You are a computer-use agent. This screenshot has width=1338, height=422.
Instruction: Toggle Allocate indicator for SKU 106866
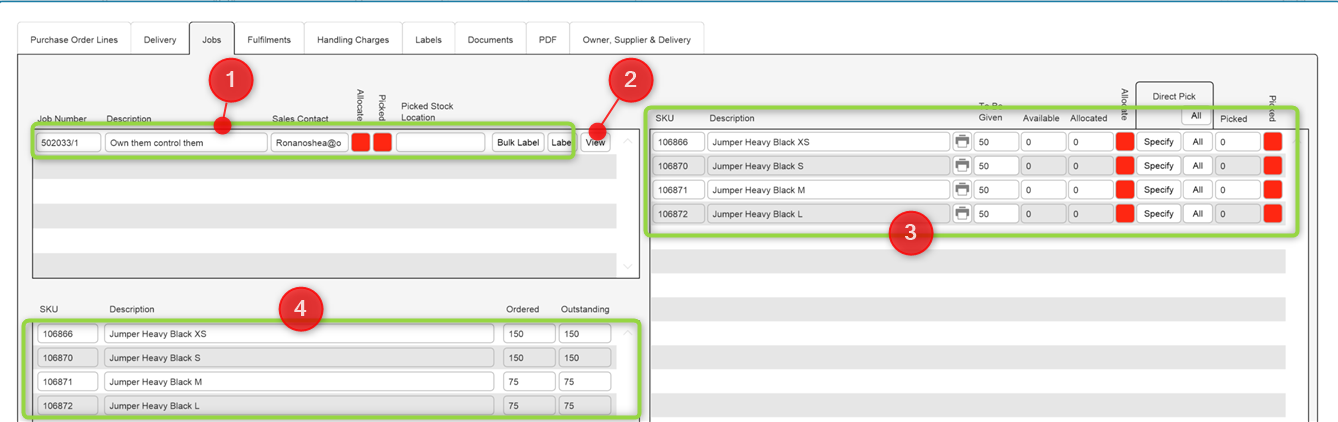pos(1125,142)
